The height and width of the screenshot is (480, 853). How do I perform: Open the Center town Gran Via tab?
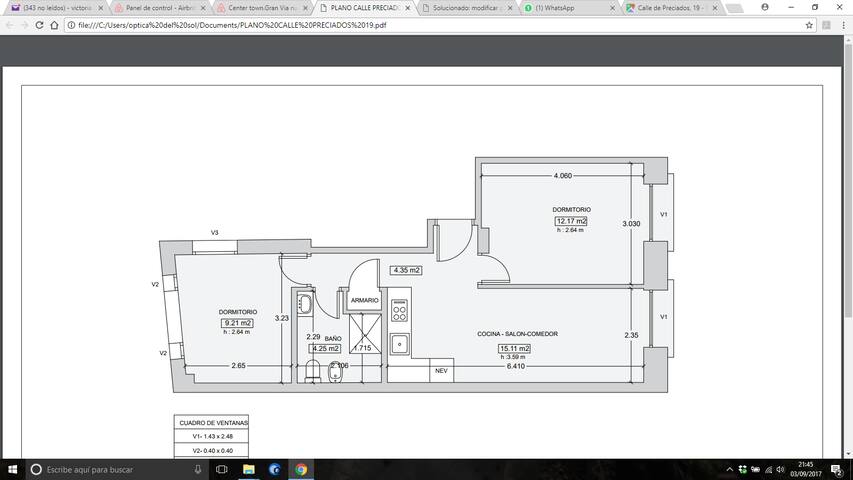click(x=257, y=8)
